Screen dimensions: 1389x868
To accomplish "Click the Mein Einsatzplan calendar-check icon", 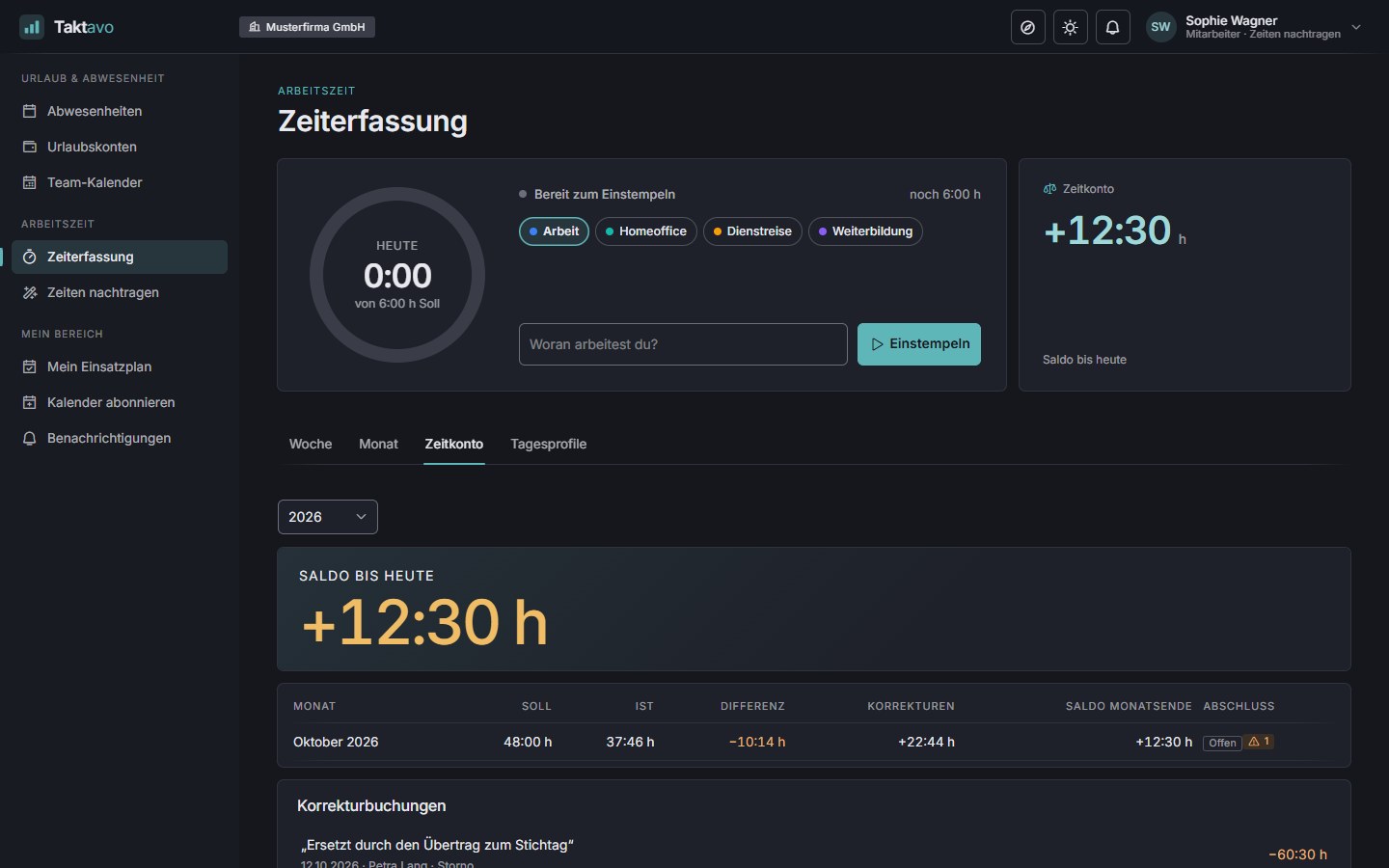I will [x=30, y=366].
